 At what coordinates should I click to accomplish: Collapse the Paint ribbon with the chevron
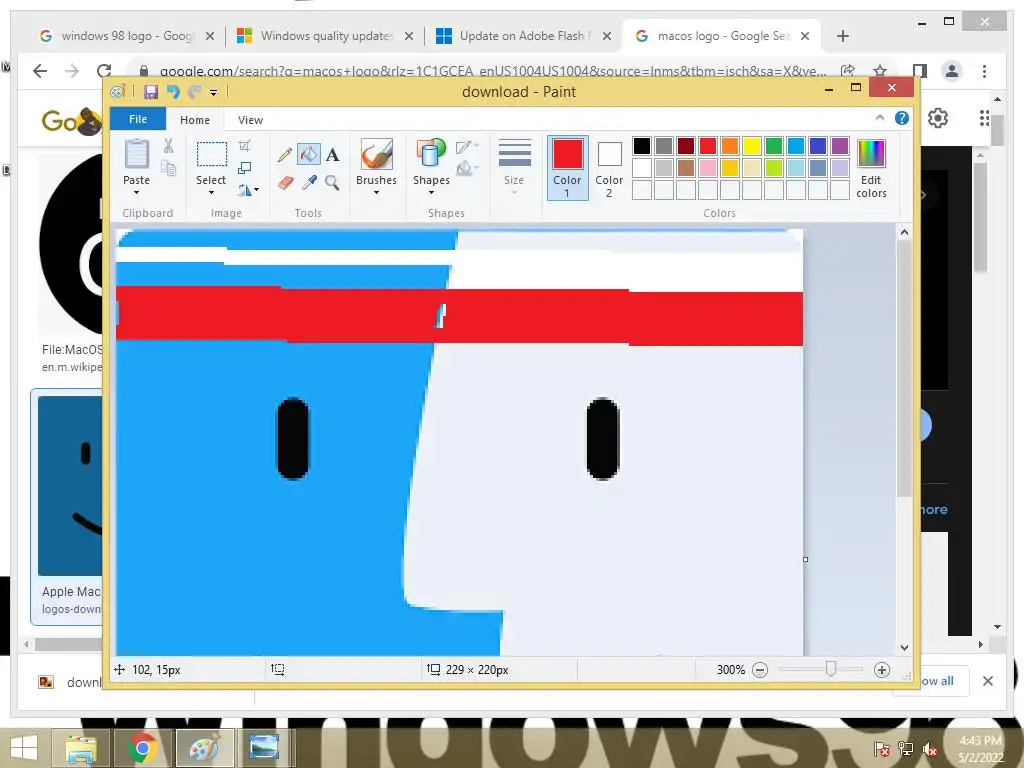880,118
